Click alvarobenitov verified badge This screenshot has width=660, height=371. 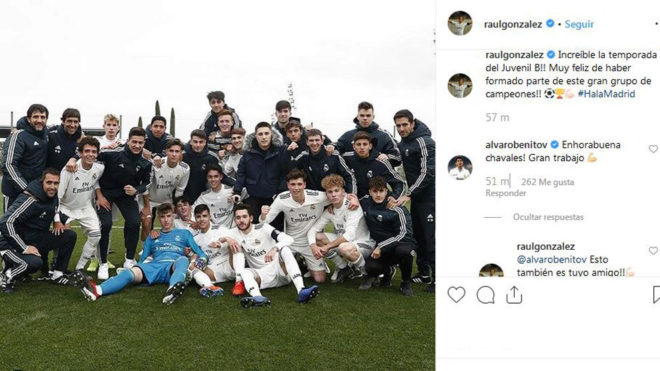click(555, 144)
